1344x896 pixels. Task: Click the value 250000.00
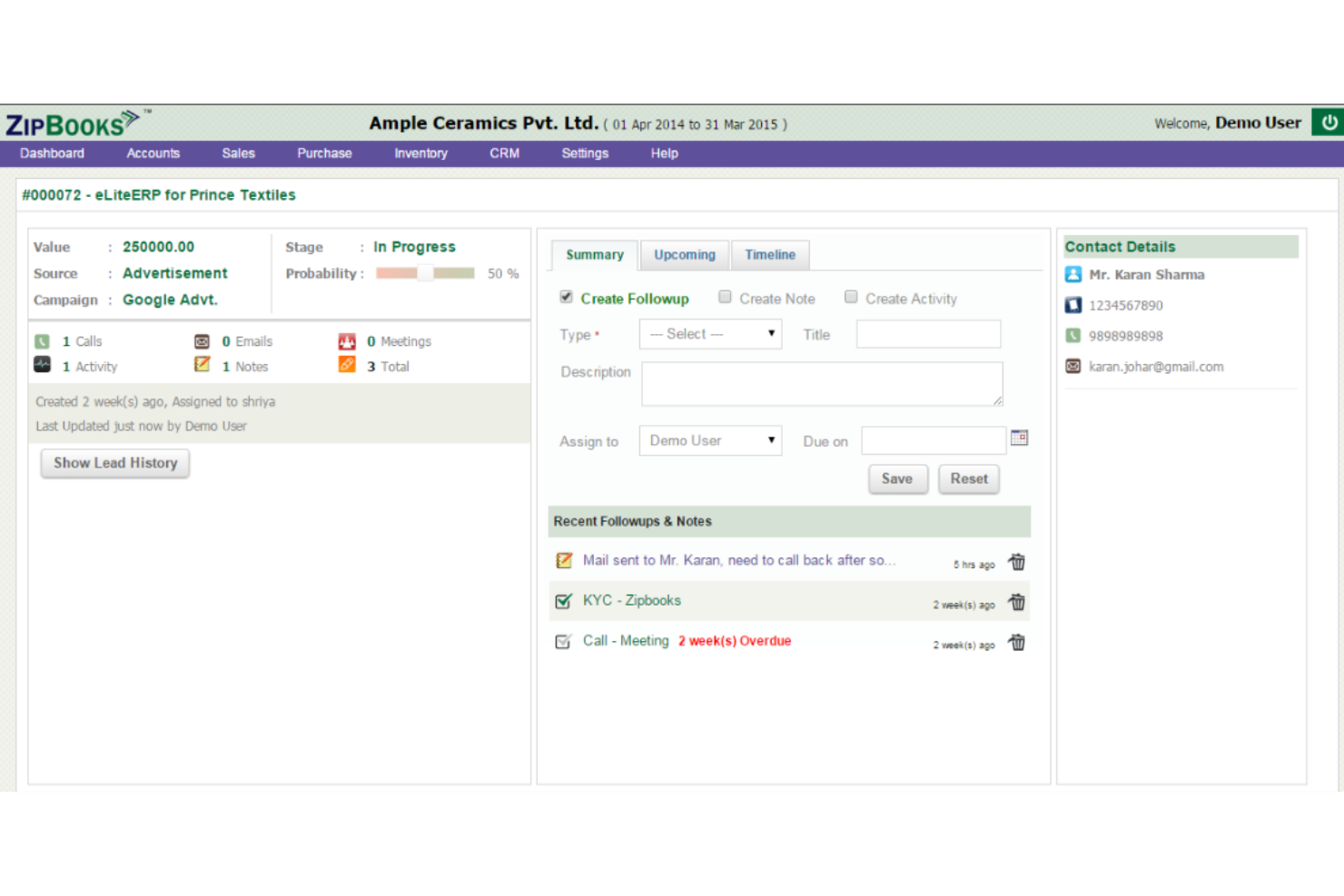158,247
